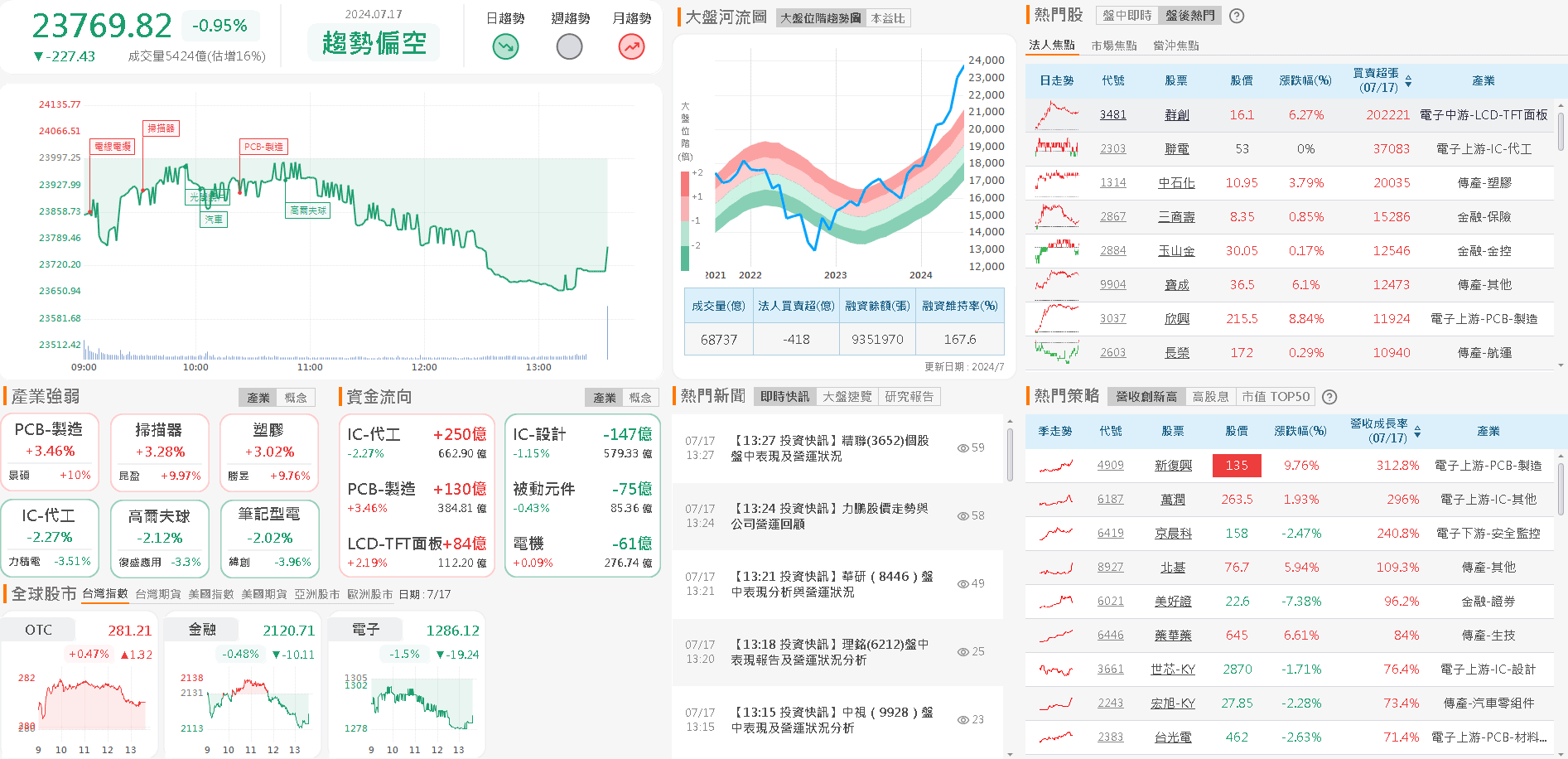
Task: Click the grey weekly trend (週趨勢) icon
Action: (x=569, y=46)
